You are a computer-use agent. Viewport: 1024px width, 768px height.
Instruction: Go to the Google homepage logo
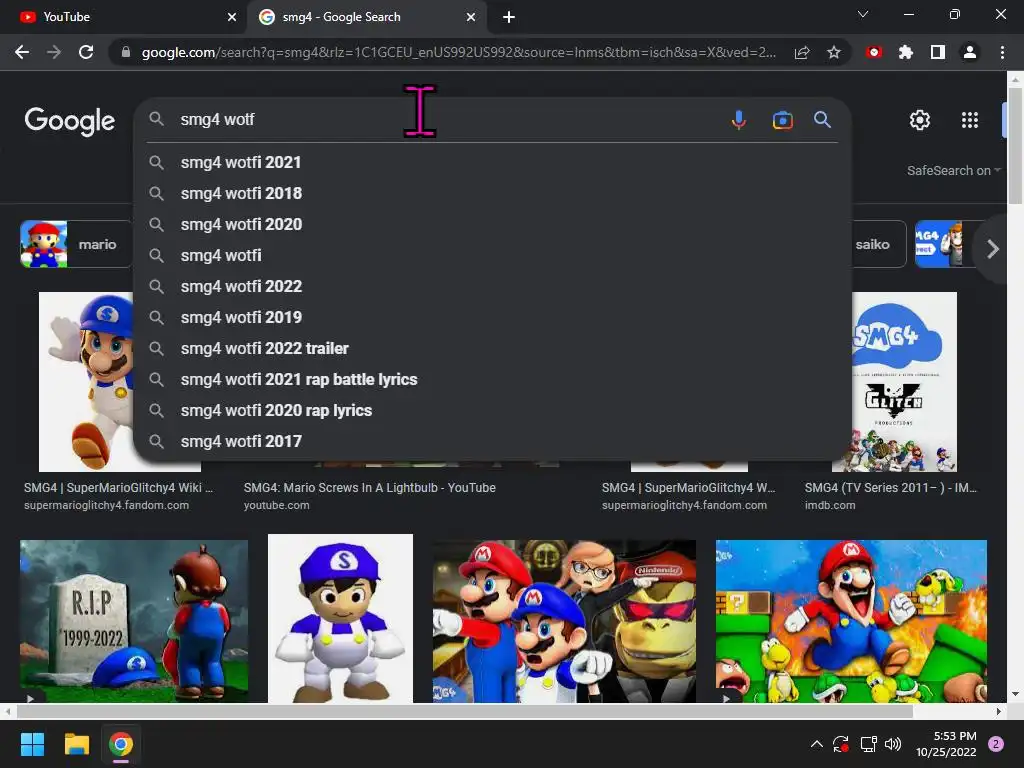[x=69, y=121]
